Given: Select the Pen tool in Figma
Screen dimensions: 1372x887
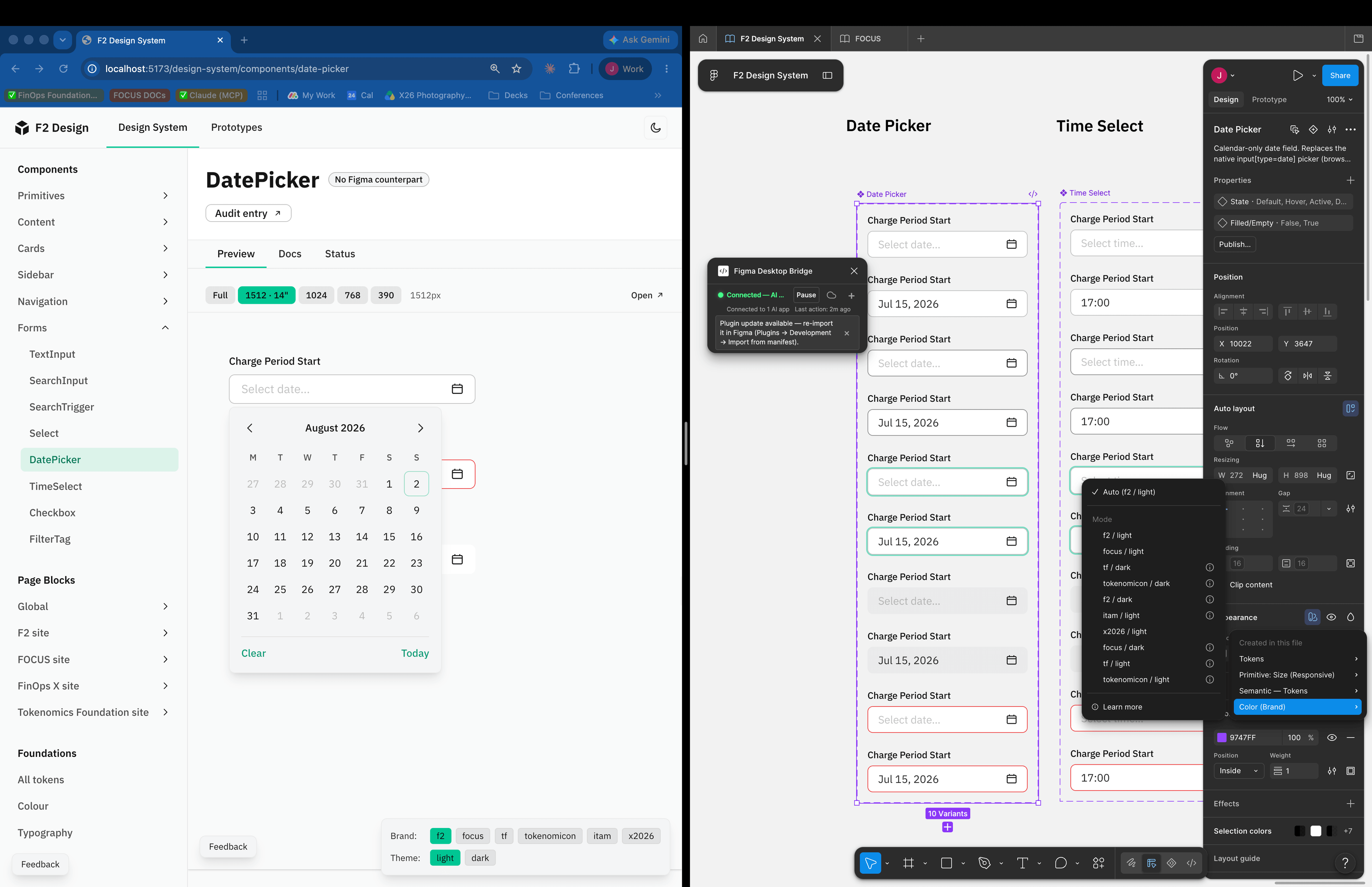Looking at the screenshot, I should 984,863.
